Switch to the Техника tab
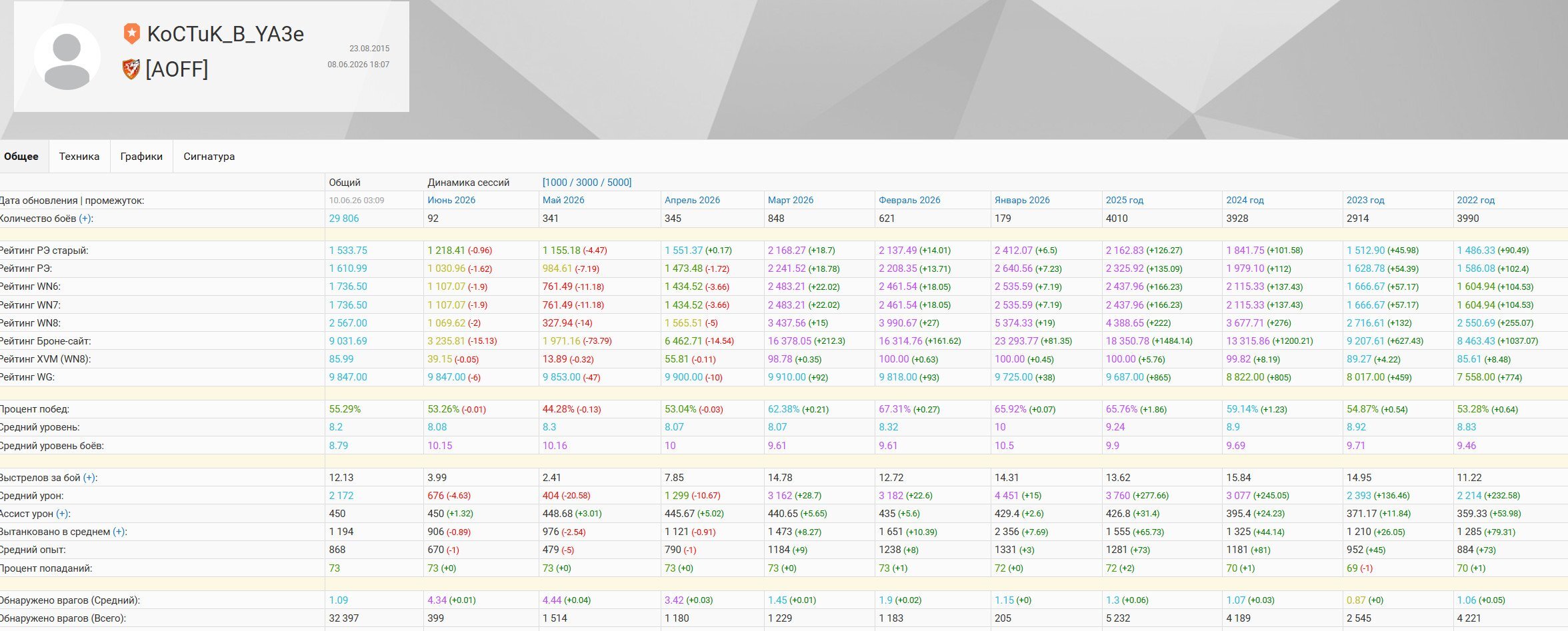 click(x=79, y=157)
